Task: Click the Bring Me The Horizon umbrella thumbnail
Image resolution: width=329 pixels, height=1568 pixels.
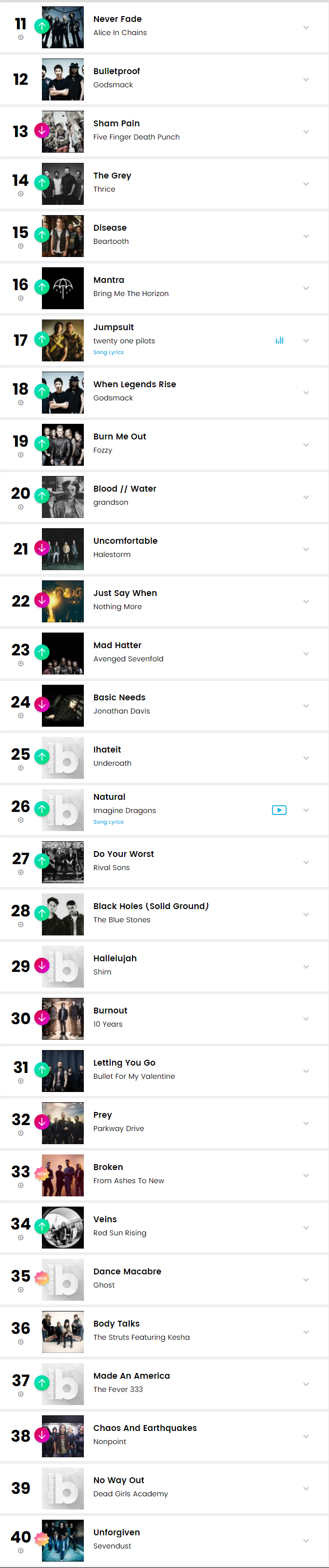Action: (63, 289)
